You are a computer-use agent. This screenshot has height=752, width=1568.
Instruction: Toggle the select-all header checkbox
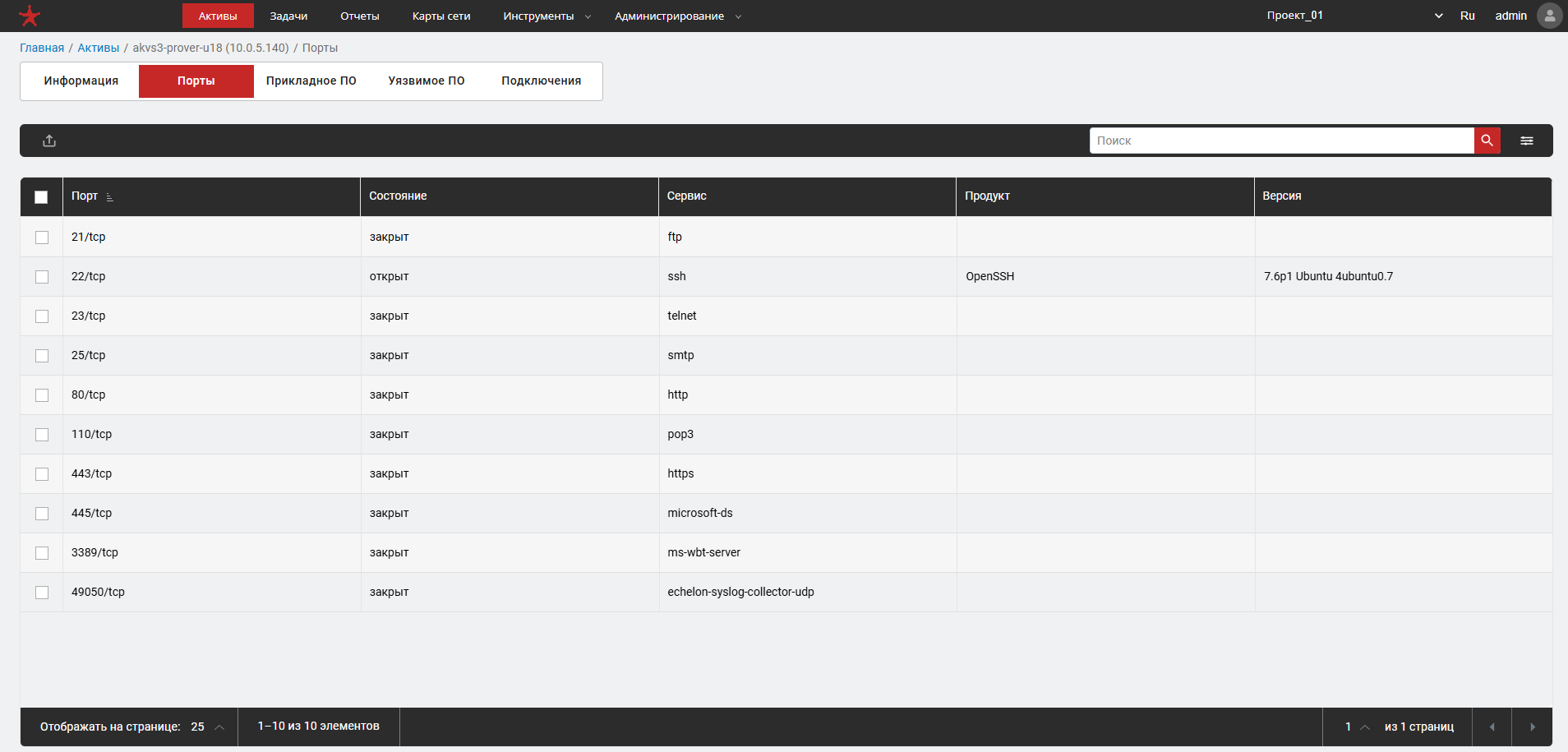pos(41,197)
